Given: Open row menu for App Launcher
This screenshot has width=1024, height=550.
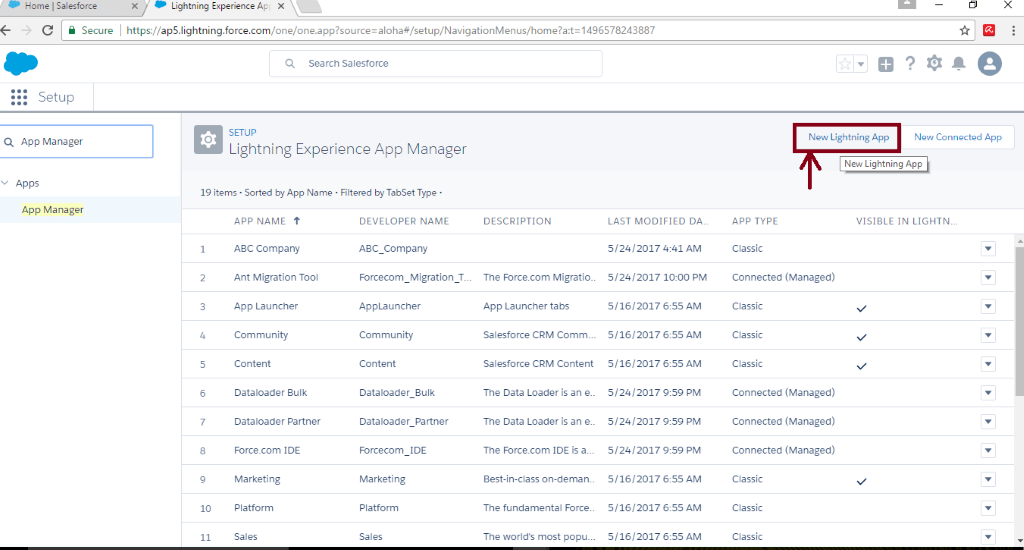Looking at the screenshot, I should (988, 306).
